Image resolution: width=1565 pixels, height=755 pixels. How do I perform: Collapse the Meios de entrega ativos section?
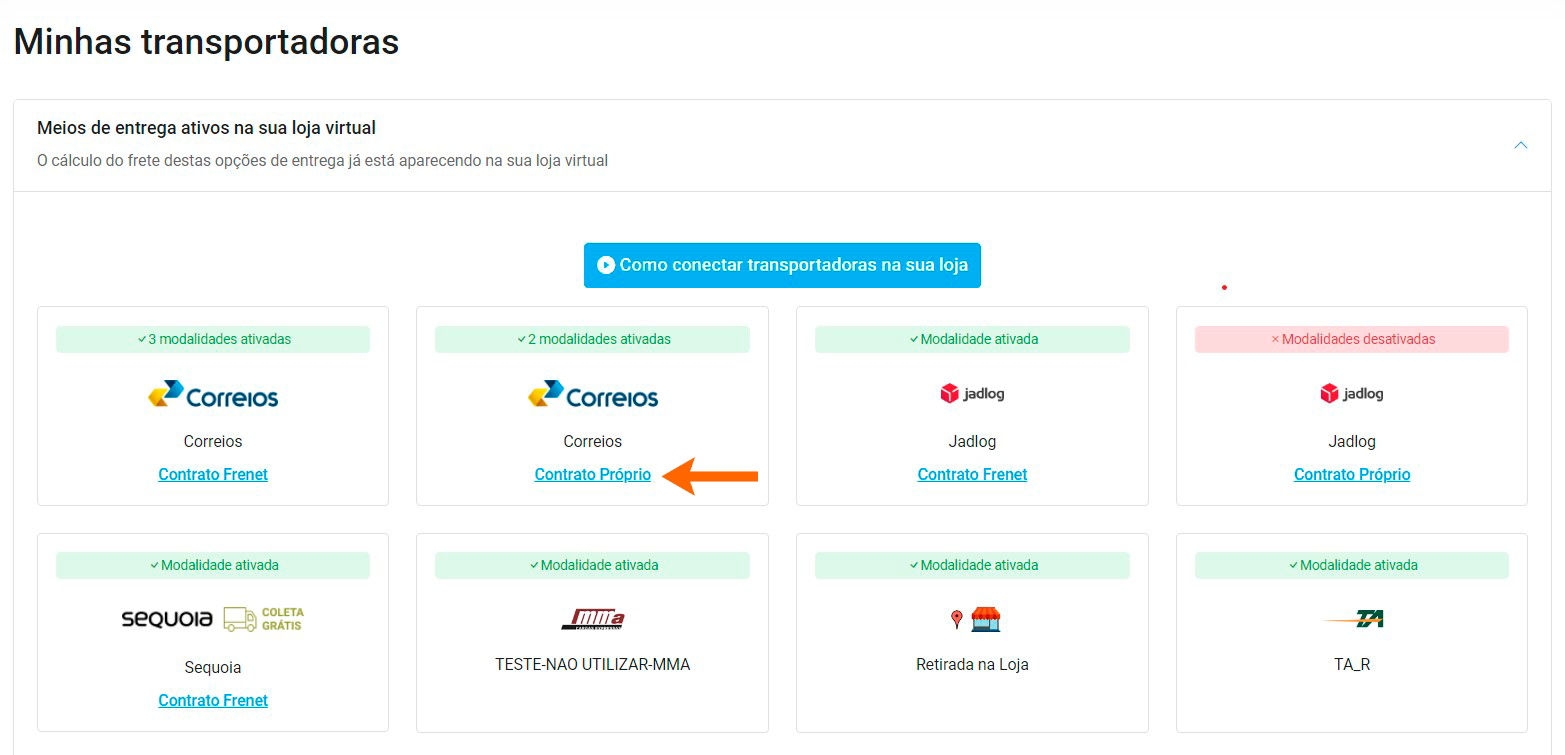[x=1520, y=144]
